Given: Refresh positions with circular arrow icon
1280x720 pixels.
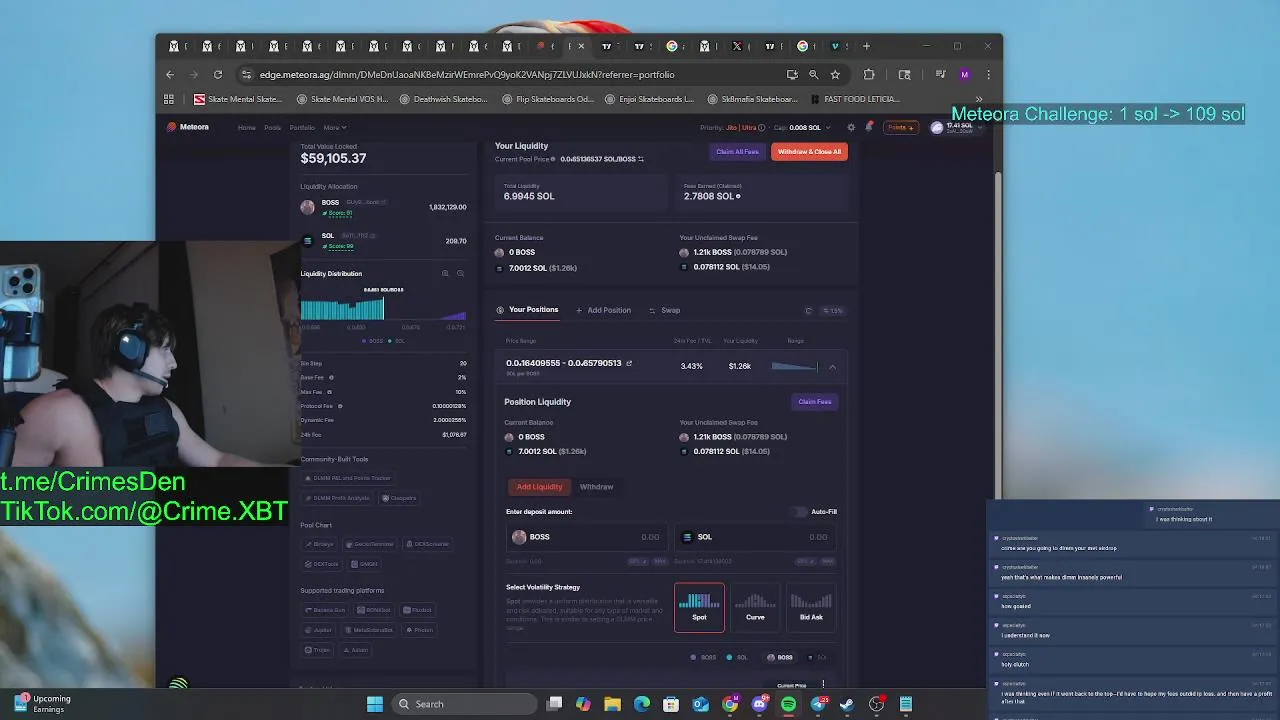Looking at the screenshot, I should (809, 310).
